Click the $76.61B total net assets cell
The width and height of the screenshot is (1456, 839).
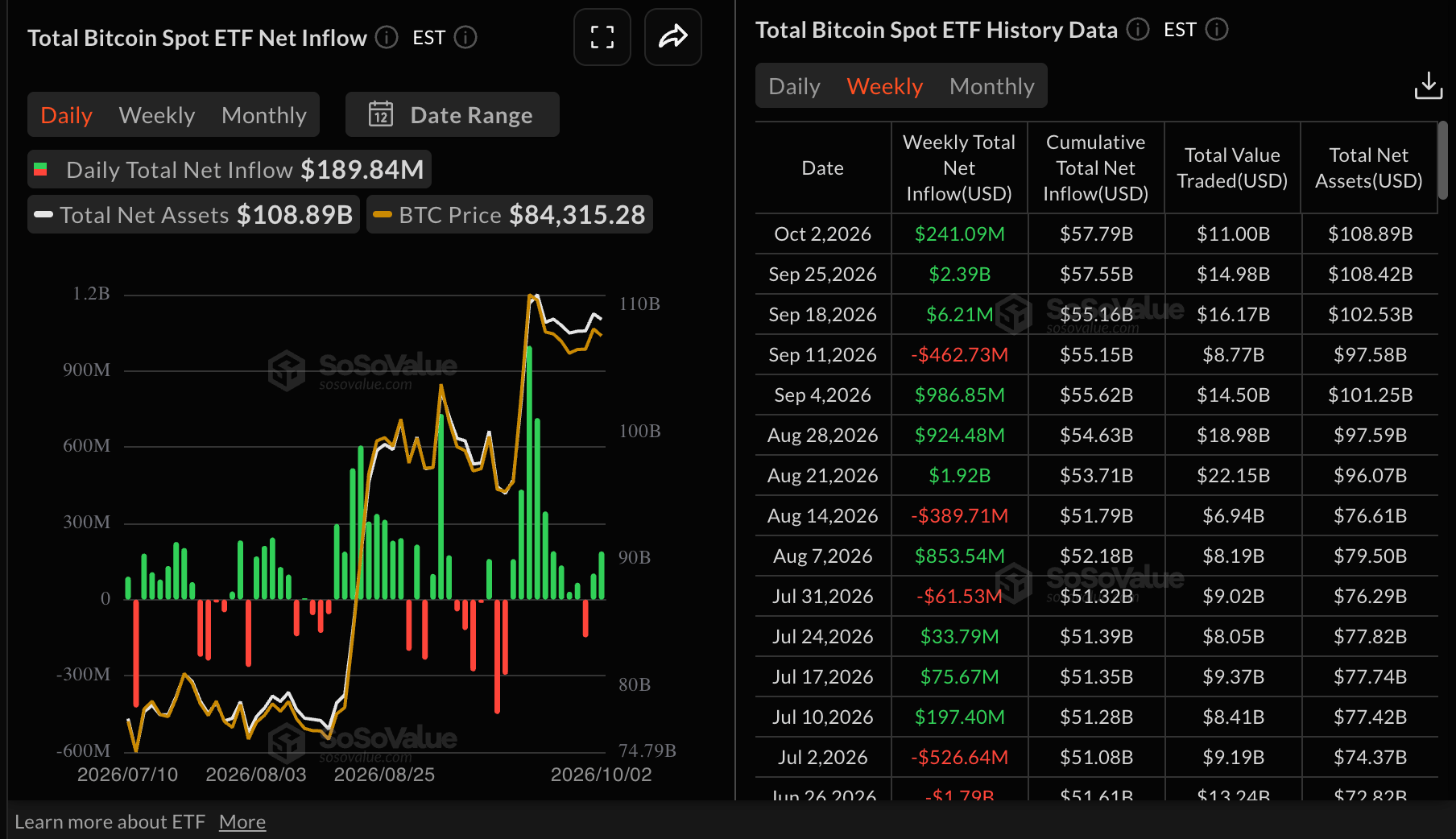pos(1370,515)
